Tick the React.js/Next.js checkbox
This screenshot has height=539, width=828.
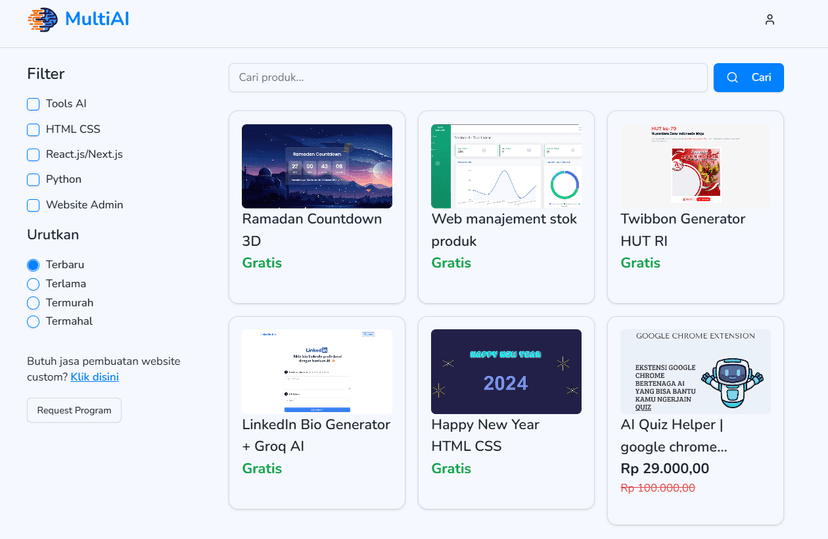coord(33,154)
